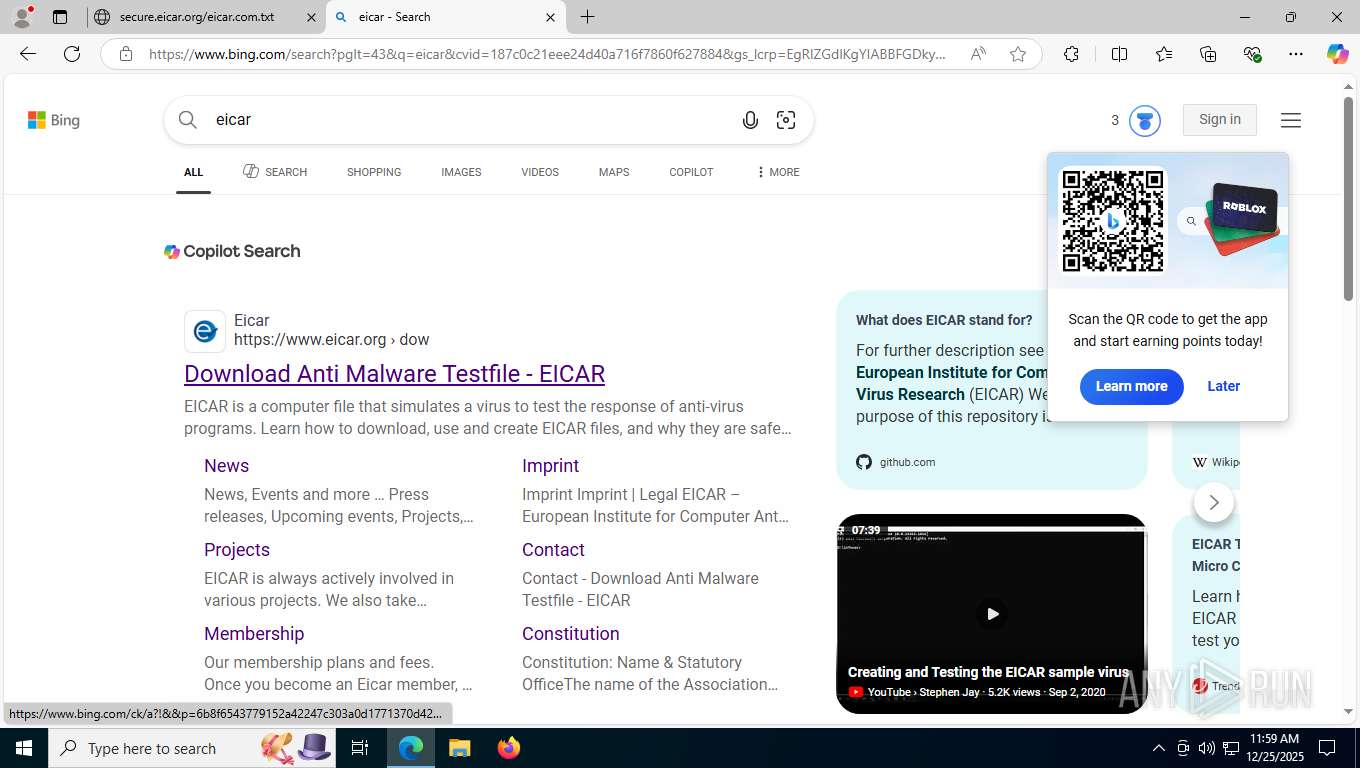Open Browser essentials heart icon
The height and width of the screenshot is (768, 1360).
(x=1252, y=54)
